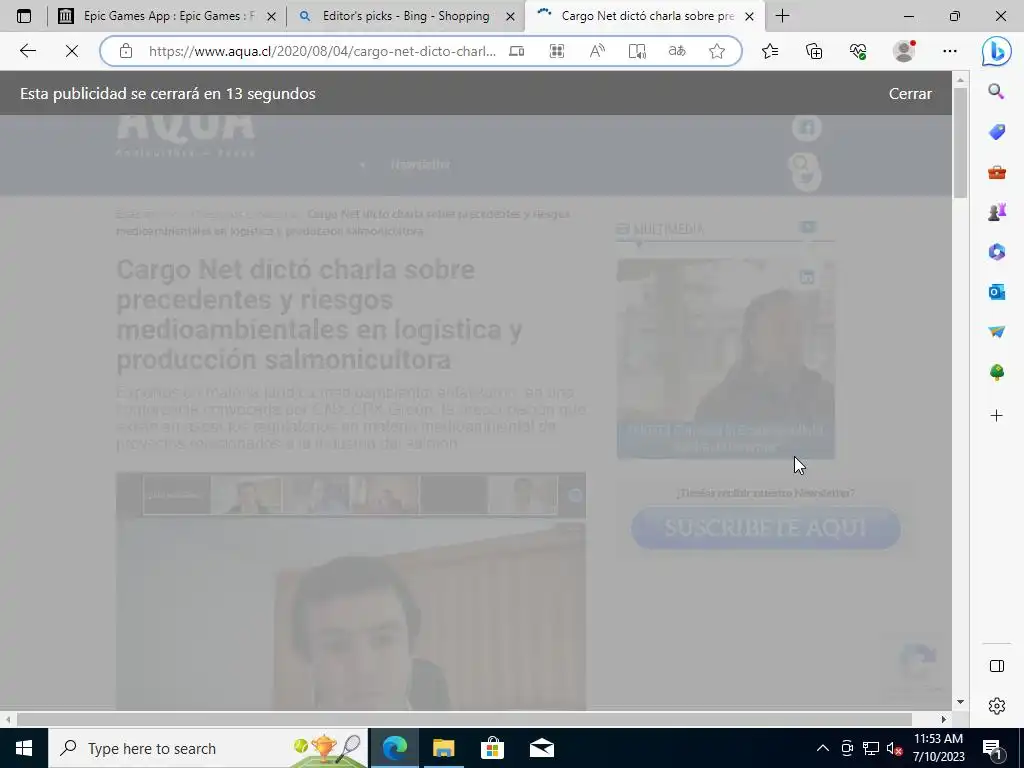Open Bing chat sidebar button
The width and height of the screenshot is (1024, 768).
[997, 52]
